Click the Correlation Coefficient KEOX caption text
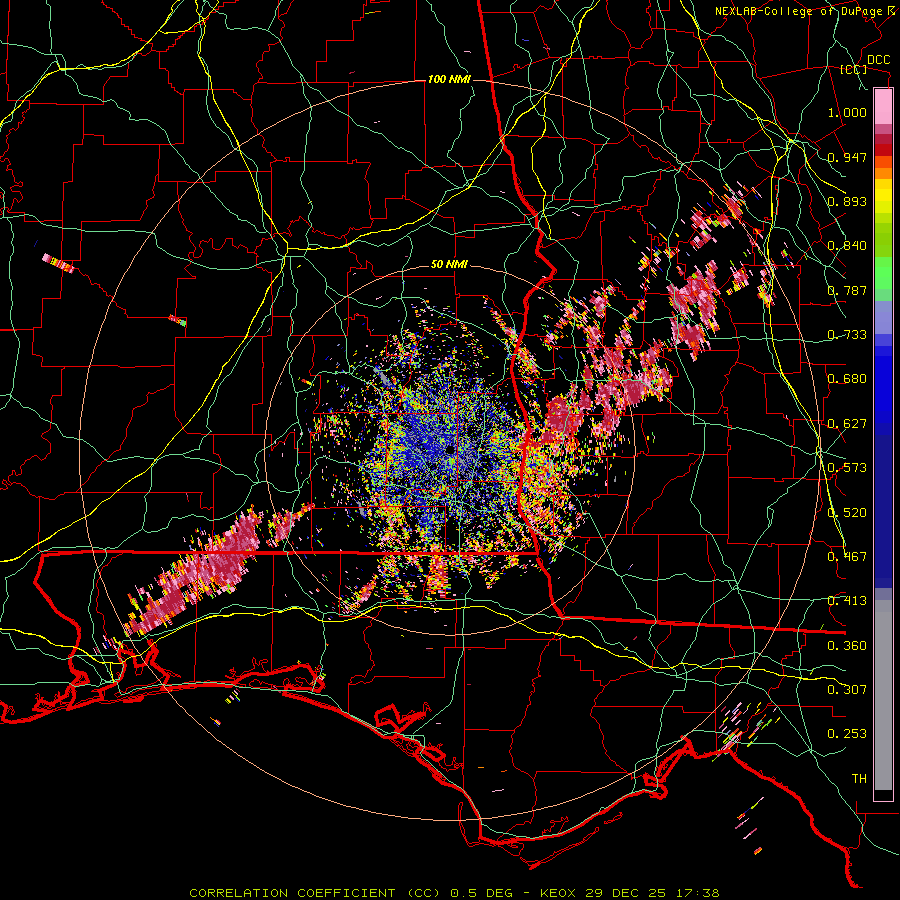 [x=454, y=893]
